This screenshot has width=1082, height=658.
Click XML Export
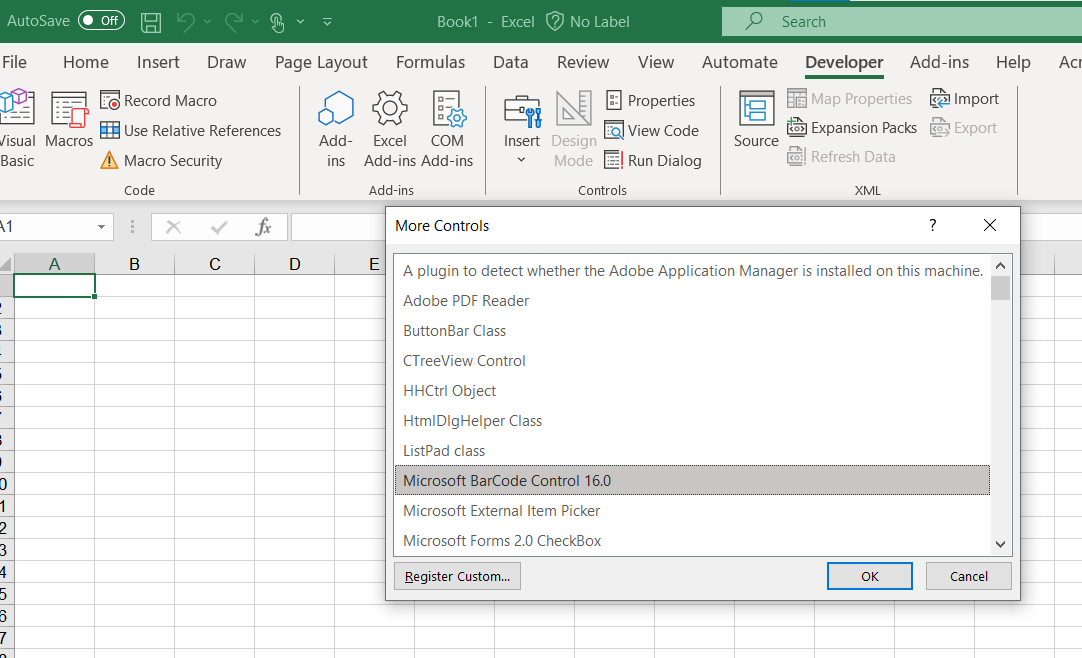963,128
